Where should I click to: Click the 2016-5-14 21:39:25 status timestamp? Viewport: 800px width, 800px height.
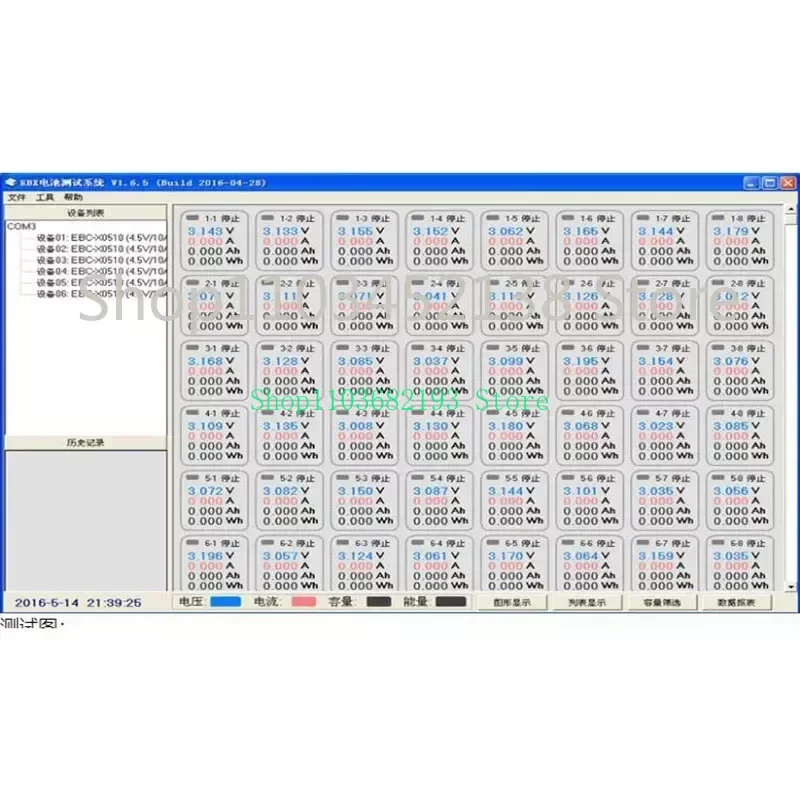78,603
